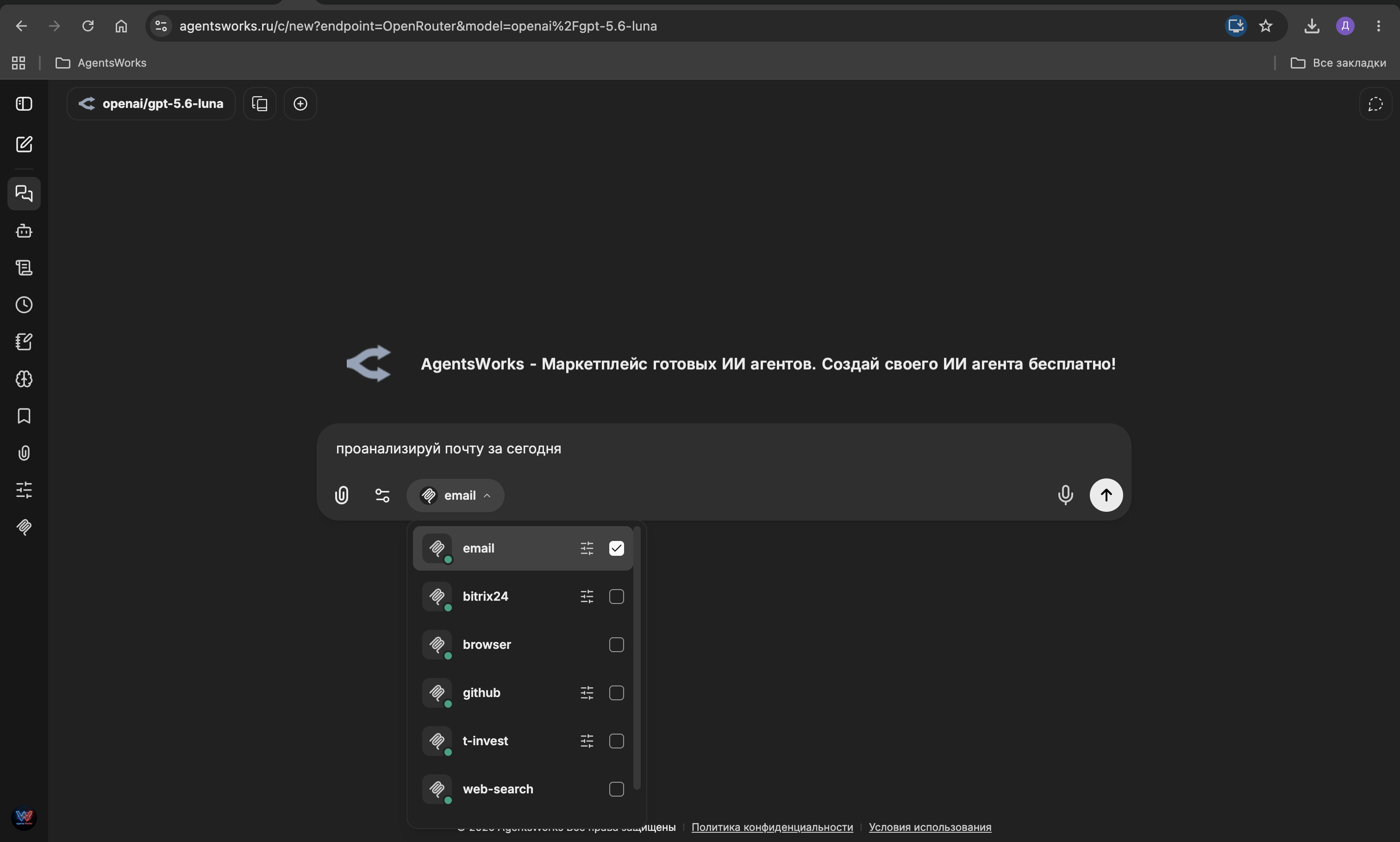Open the clock history icon in the sidebar

coord(24,305)
